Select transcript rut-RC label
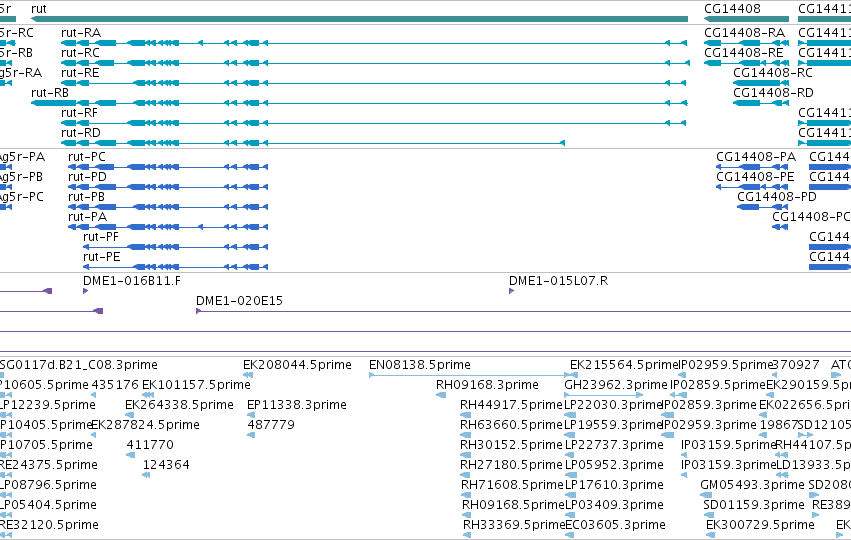 pyautogui.click(x=80, y=53)
